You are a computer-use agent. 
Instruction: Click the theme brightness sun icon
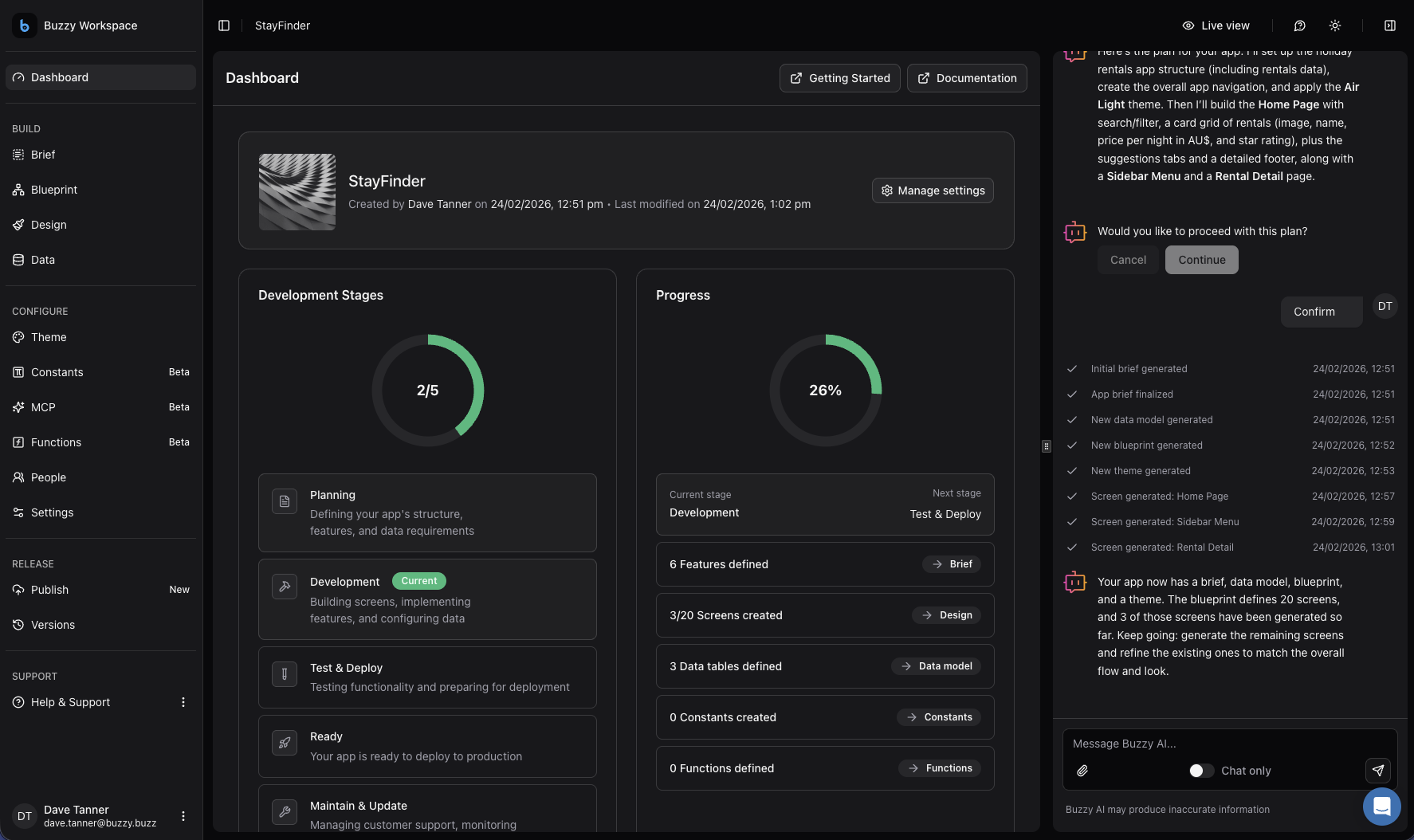(1335, 26)
